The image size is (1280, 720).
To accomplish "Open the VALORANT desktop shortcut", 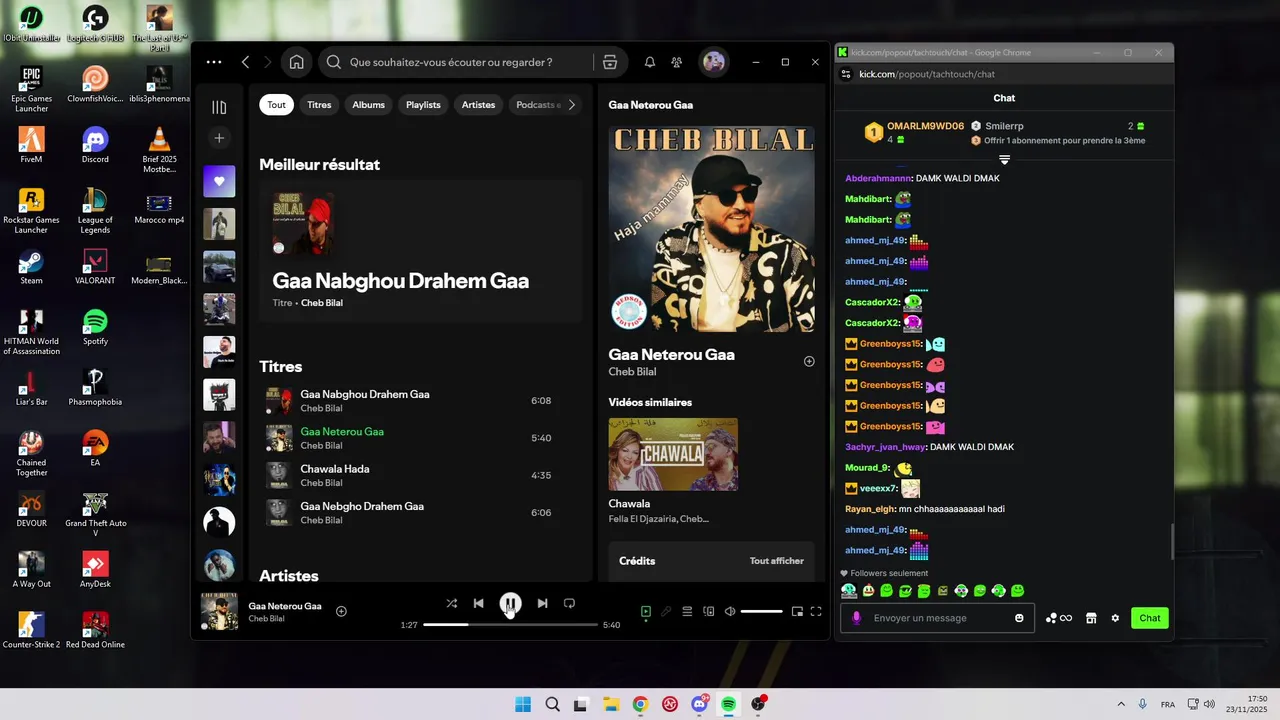I will point(95,267).
